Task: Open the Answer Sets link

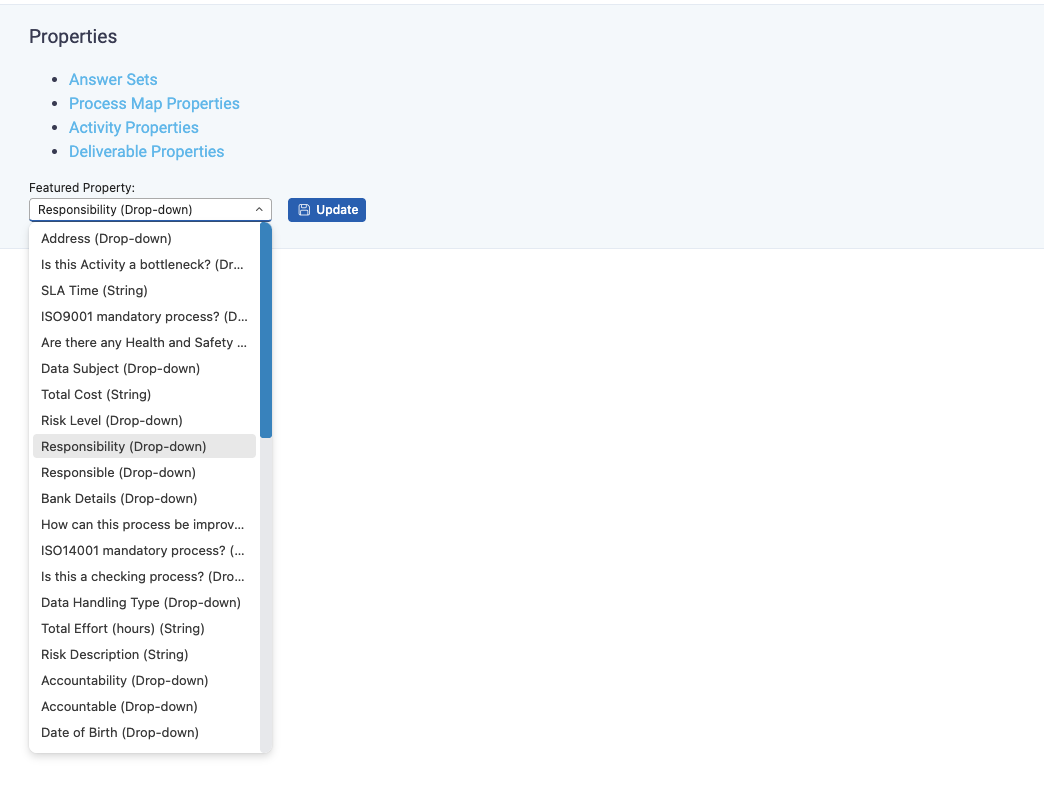Action: (113, 79)
